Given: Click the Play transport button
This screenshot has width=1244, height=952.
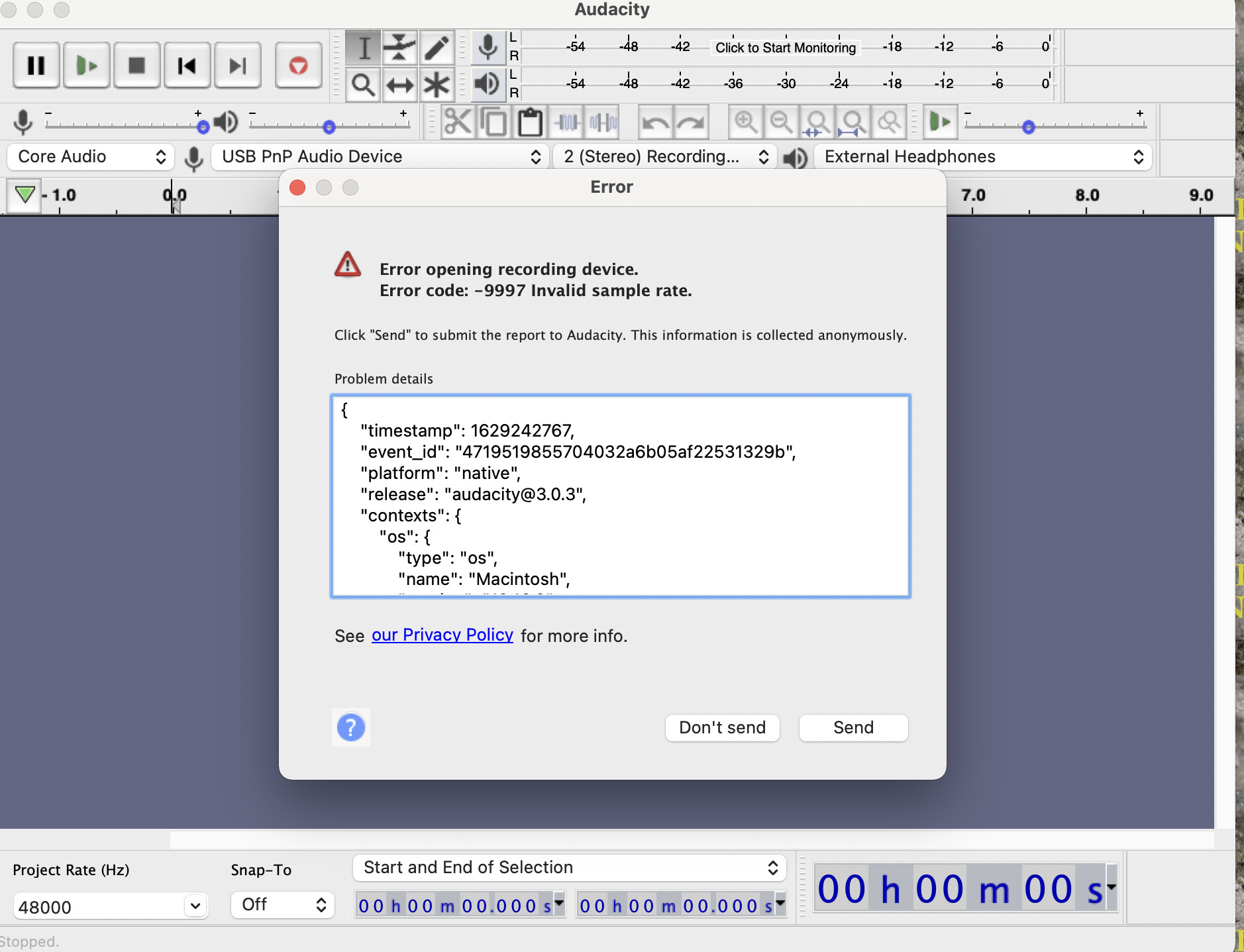Looking at the screenshot, I should 87,66.
